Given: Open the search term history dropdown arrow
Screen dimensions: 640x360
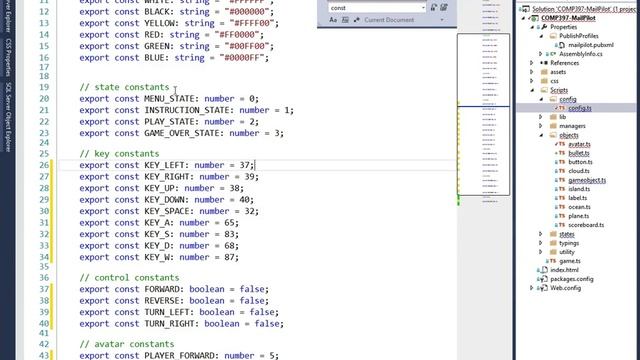Looking at the screenshot, I should [423, 8].
